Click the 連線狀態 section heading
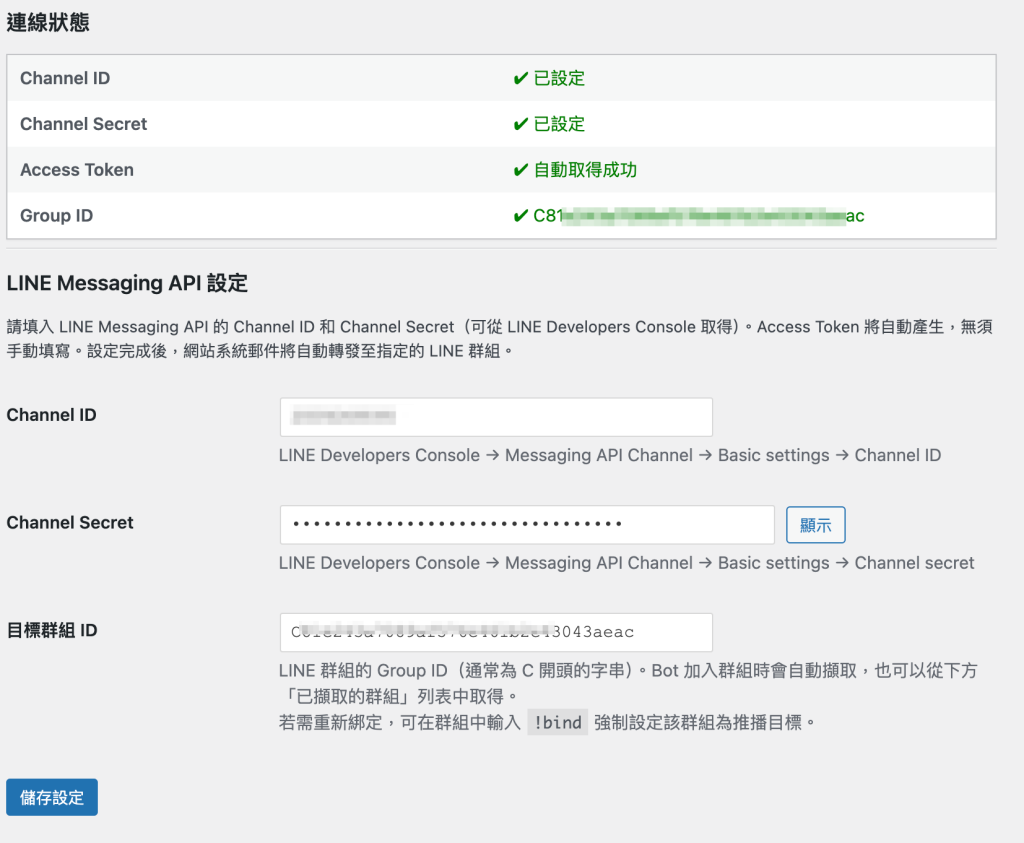This screenshot has height=843, width=1024. tap(48, 22)
